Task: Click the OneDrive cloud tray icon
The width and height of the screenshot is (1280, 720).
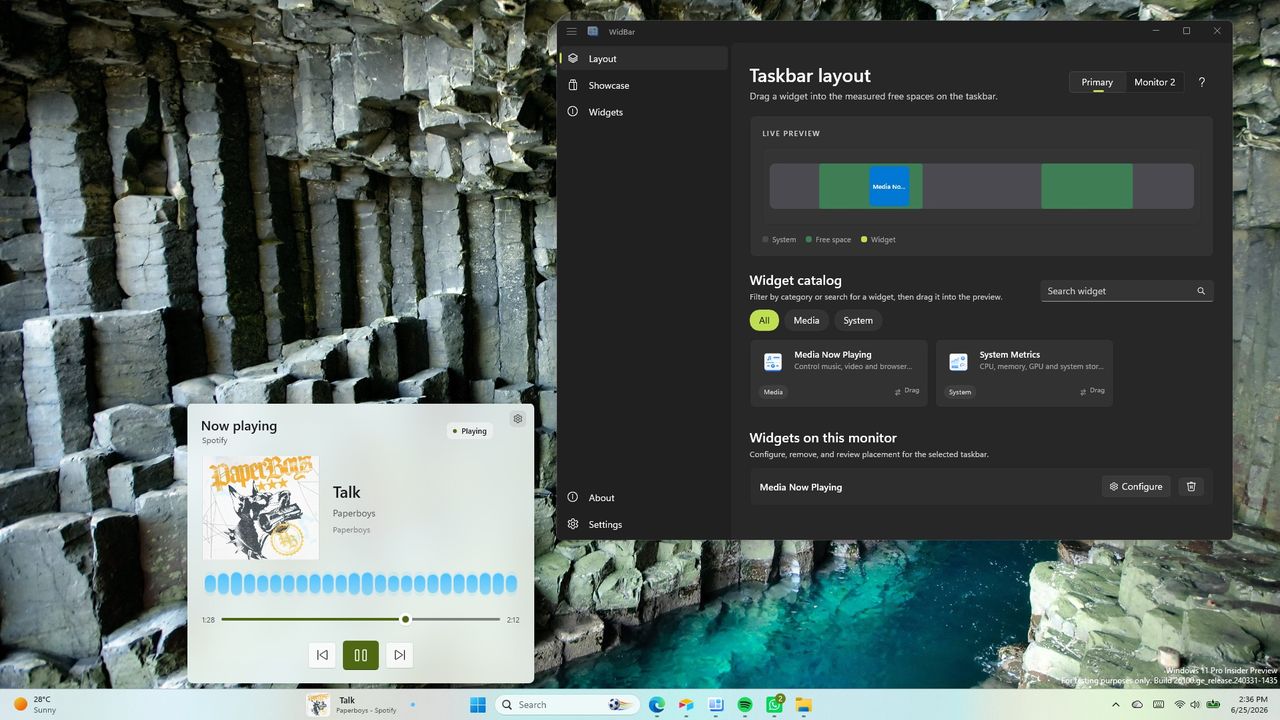Action: (x=1138, y=705)
